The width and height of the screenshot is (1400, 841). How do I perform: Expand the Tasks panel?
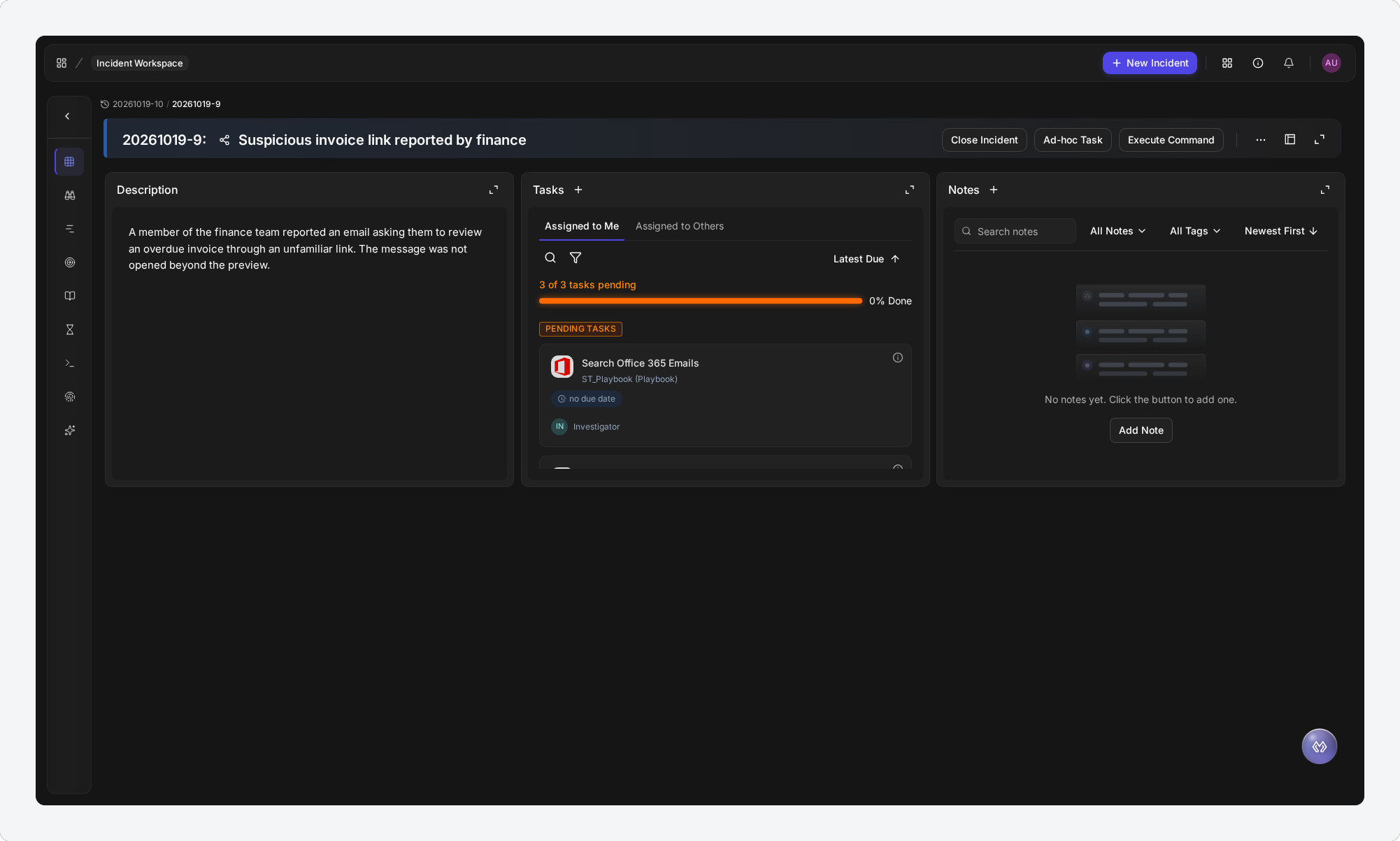pos(910,190)
